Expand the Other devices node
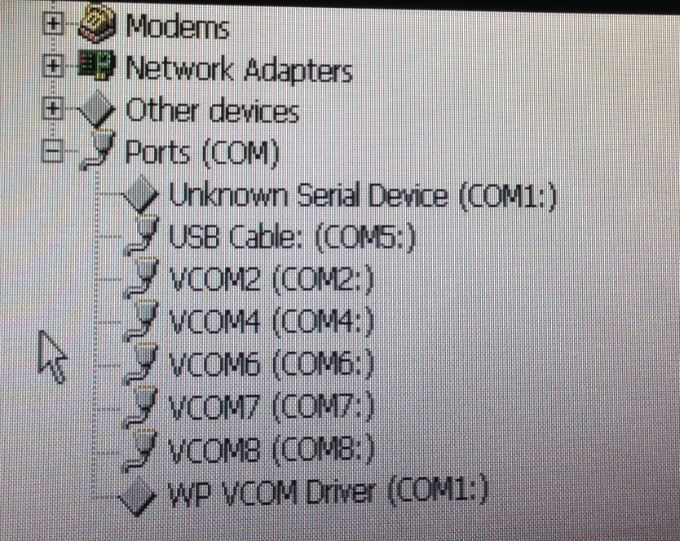 (x=53, y=108)
